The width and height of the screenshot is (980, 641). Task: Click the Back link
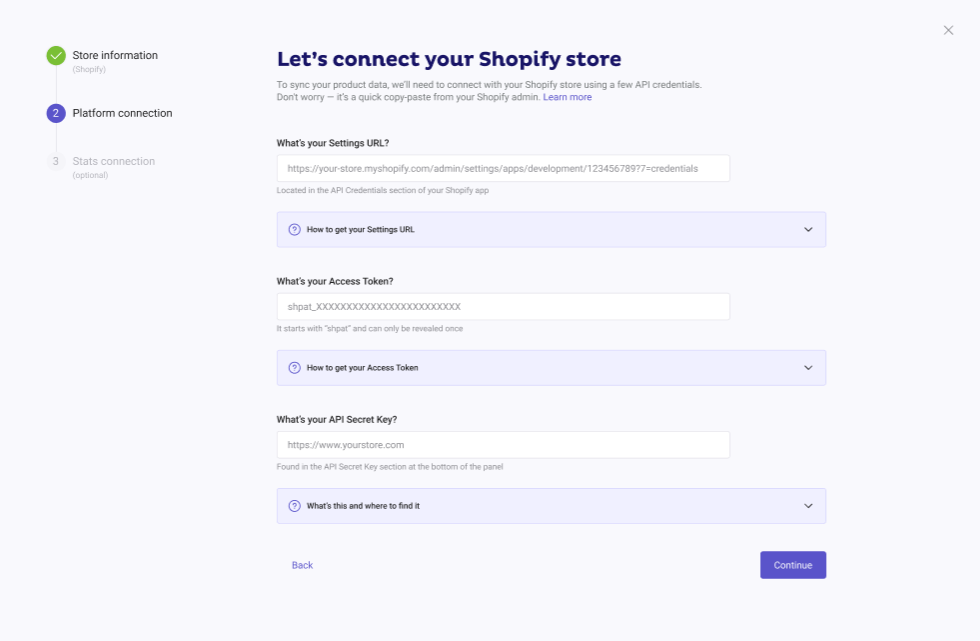pyautogui.click(x=302, y=565)
